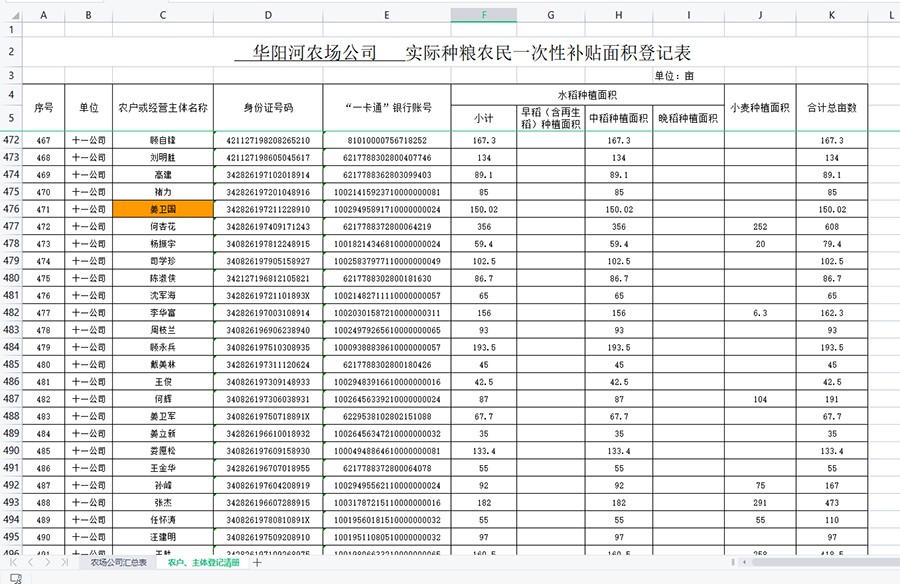This screenshot has height=584, width=900.
Task: Jump to first sheet with navigation arrow
Action: click(14, 563)
